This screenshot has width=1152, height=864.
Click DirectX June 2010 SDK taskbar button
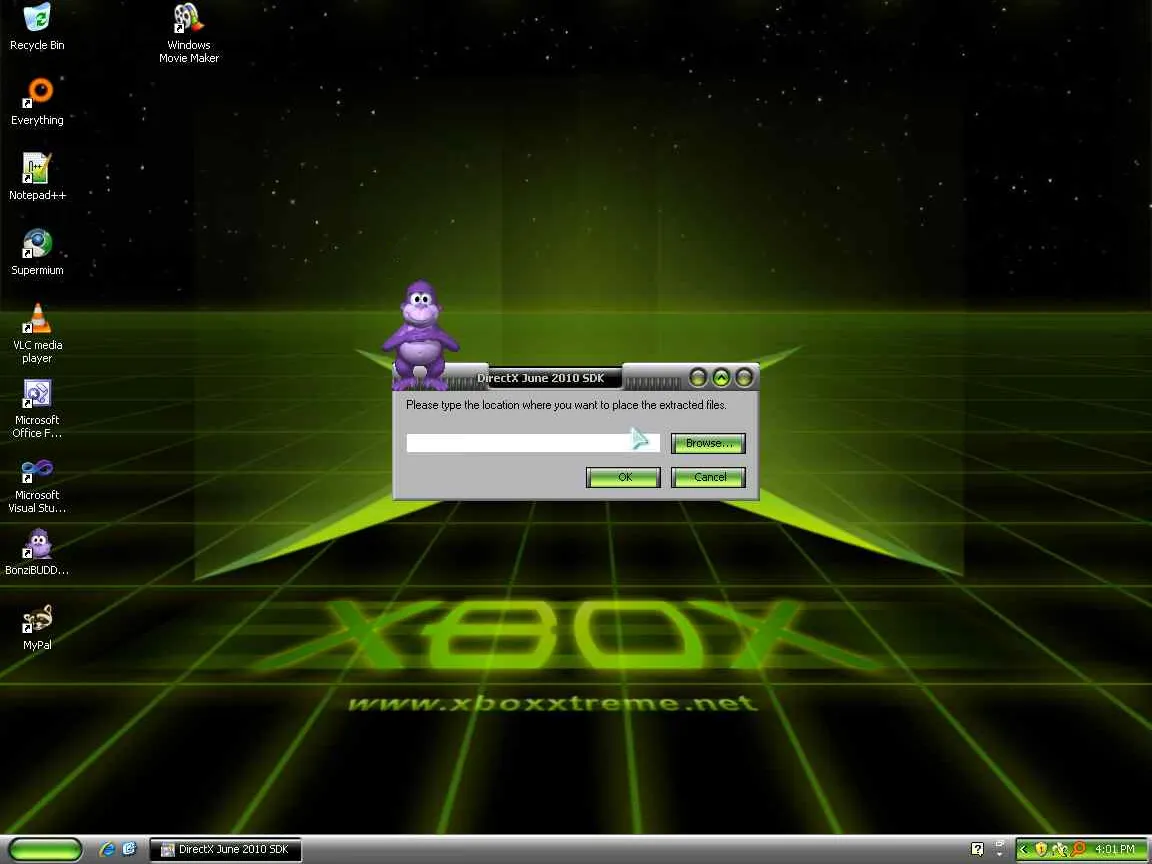[225, 849]
